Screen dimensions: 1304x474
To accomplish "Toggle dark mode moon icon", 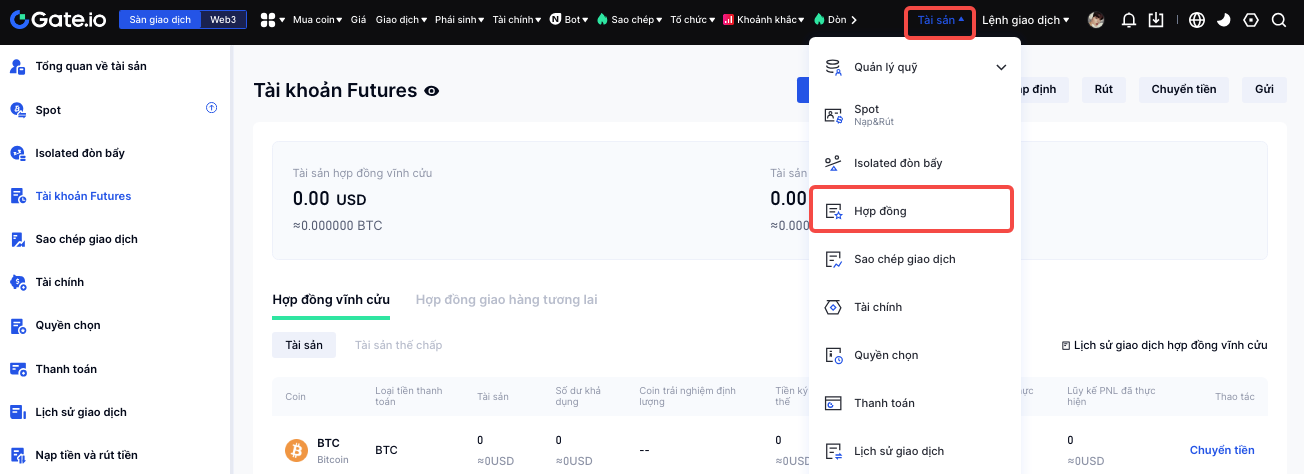I will point(1224,20).
